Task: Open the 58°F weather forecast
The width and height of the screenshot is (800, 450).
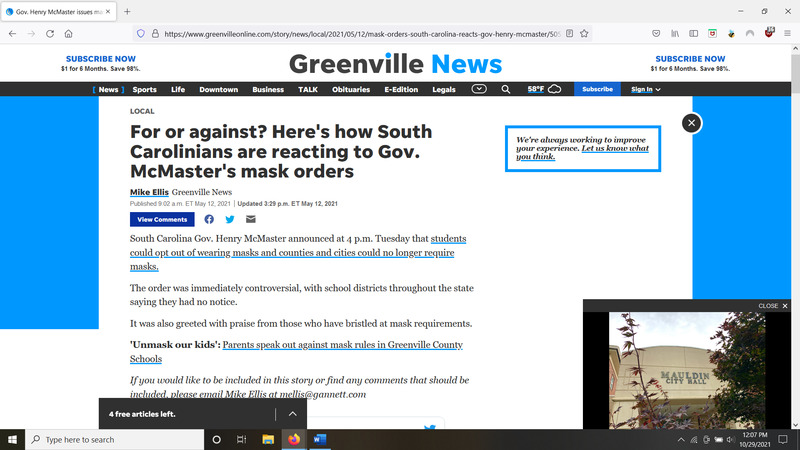Action: point(544,89)
